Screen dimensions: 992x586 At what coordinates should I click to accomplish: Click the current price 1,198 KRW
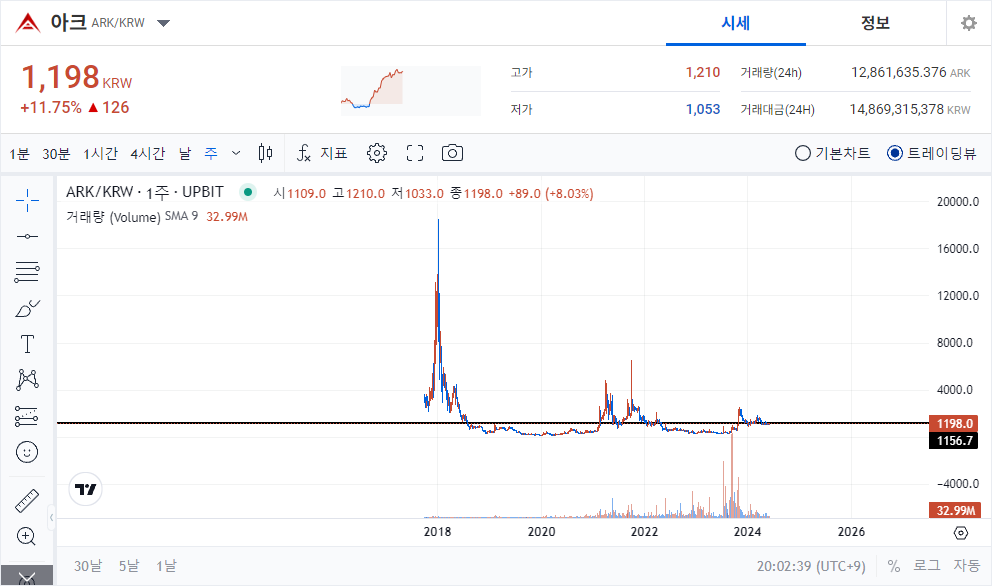click(77, 78)
